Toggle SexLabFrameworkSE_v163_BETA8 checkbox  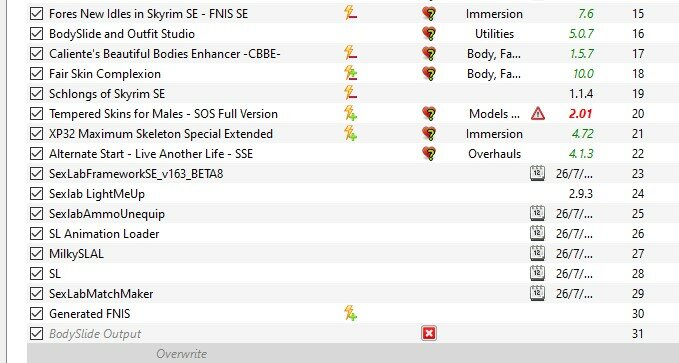(36, 173)
